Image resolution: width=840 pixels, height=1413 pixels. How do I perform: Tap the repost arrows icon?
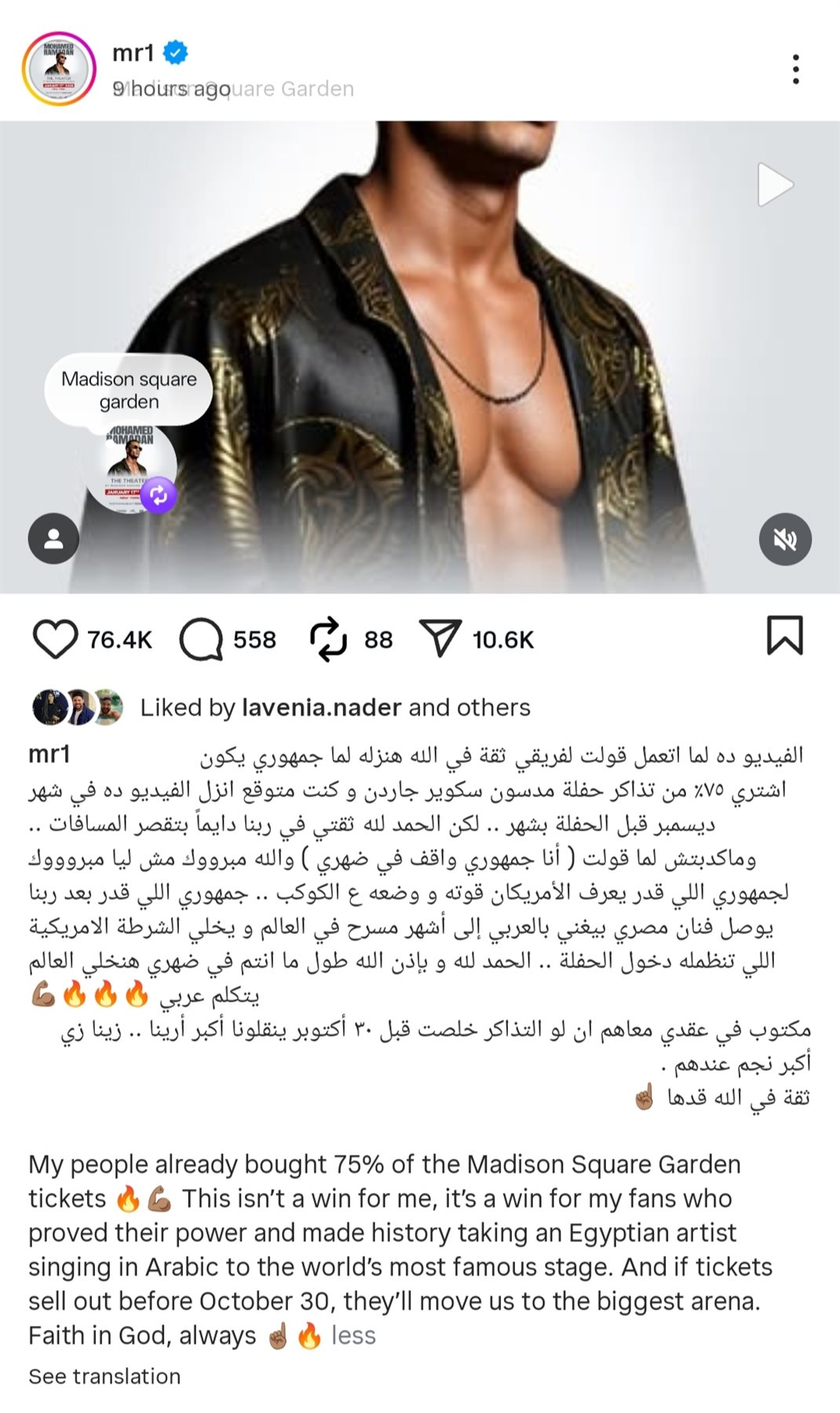(x=328, y=639)
